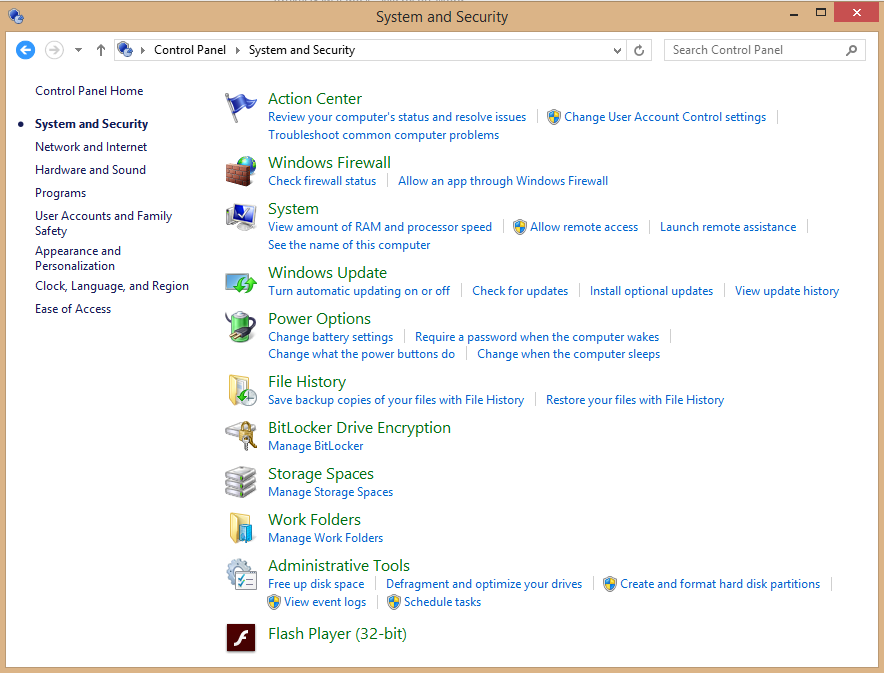The height and width of the screenshot is (673, 884).
Task: Click the Administrative Tools gear icon
Action: pos(241,574)
